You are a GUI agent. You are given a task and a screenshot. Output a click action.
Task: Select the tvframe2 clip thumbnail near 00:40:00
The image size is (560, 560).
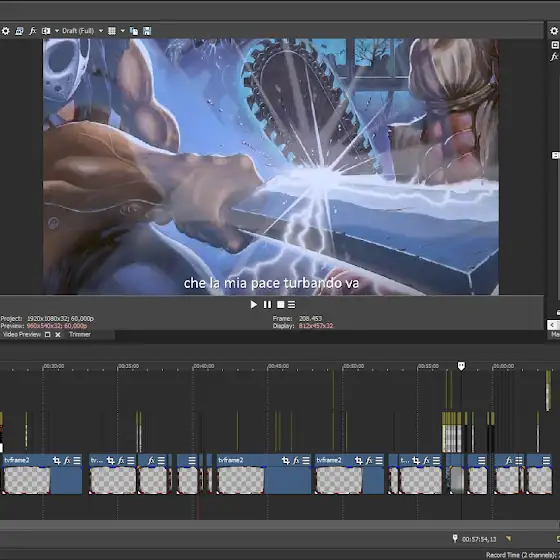pyautogui.click(x=241, y=481)
